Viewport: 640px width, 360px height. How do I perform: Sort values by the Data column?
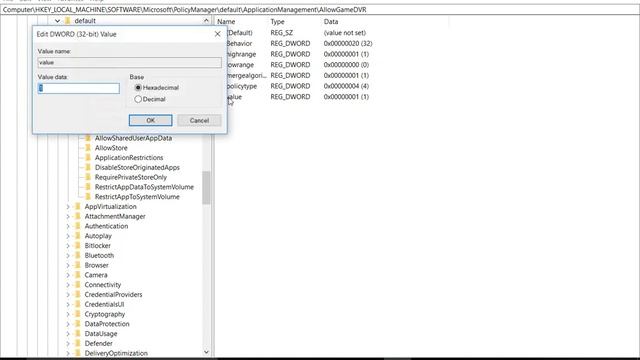[331, 22]
